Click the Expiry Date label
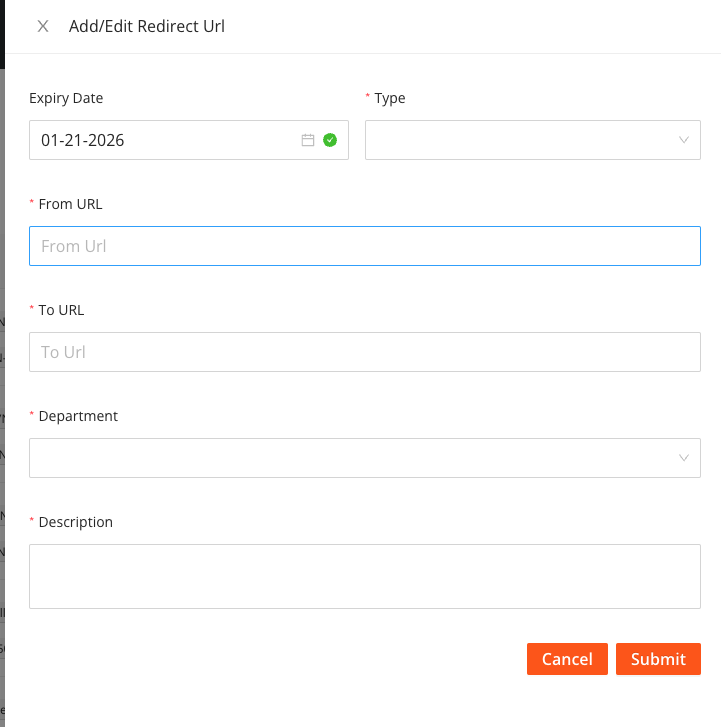This screenshot has height=727, width=721. click(66, 98)
